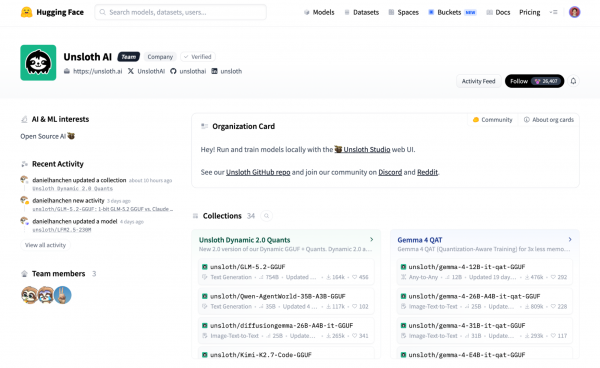Open Gemma 4 QAT collection title

pyautogui.click(x=420, y=240)
